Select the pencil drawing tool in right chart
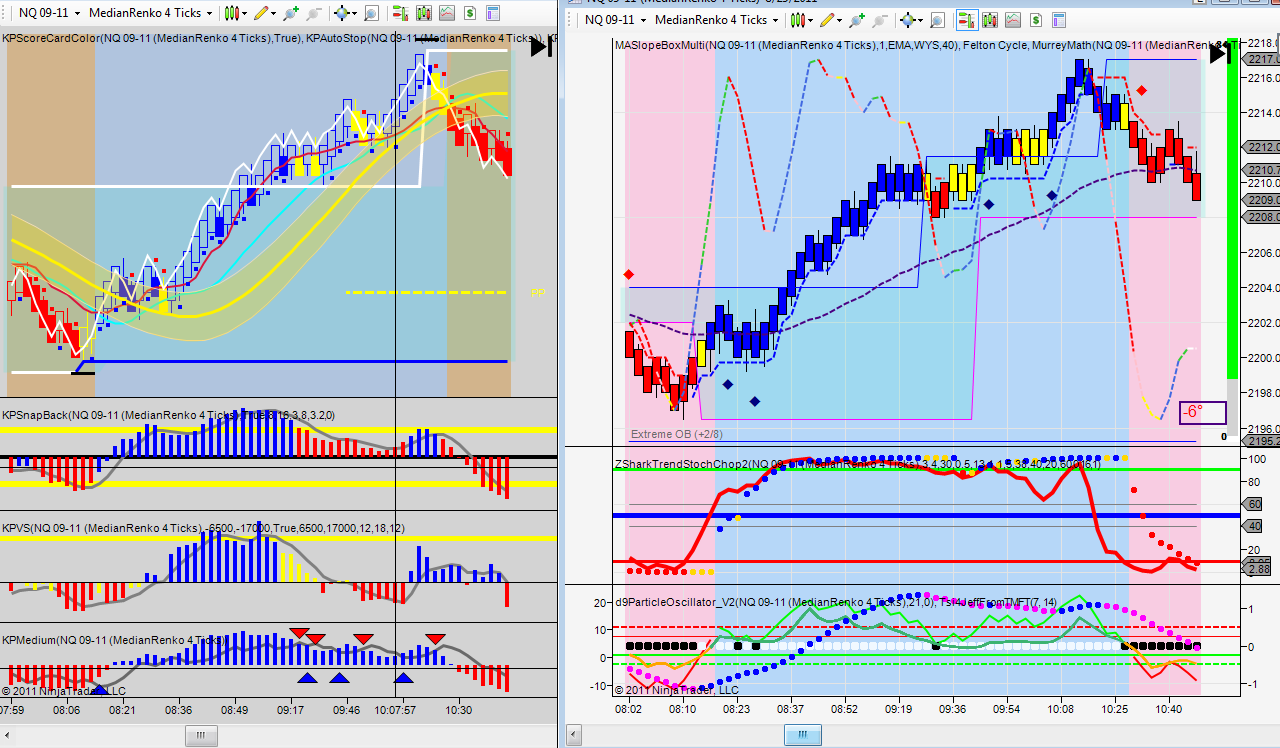The height and width of the screenshot is (748, 1280). click(x=828, y=20)
